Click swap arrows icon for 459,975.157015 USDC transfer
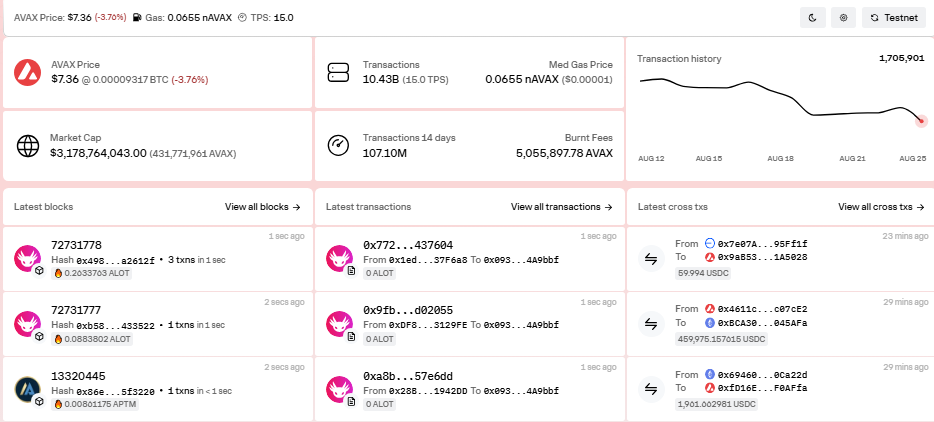 (x=651, y=324)
